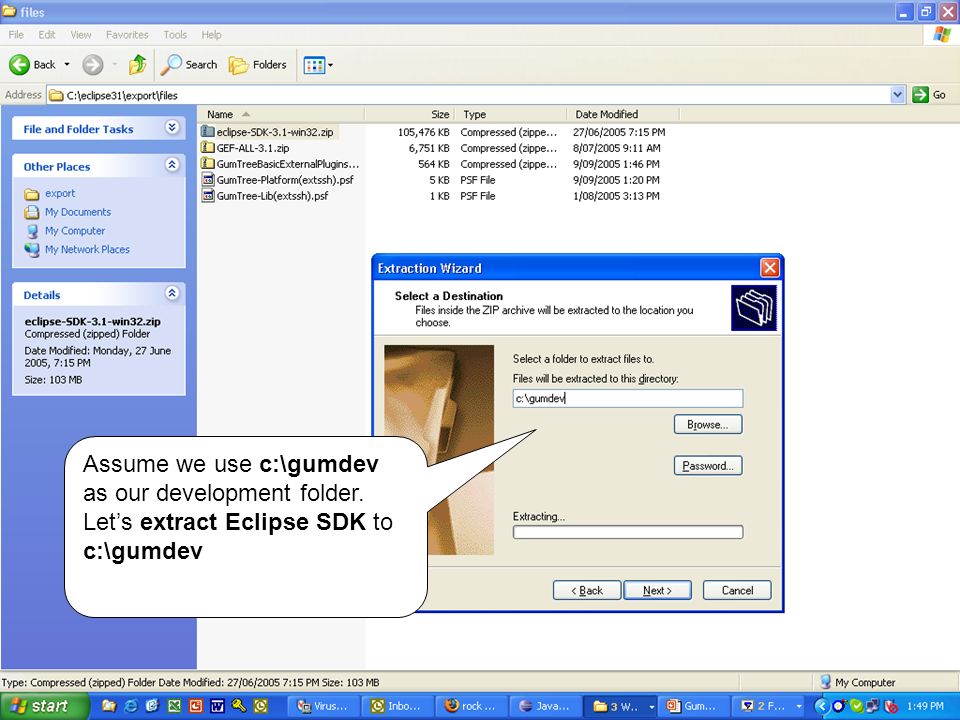This screenshot has width=960, height=720.
Task: Sort files by the Type column header
Action: pos(511,114)
